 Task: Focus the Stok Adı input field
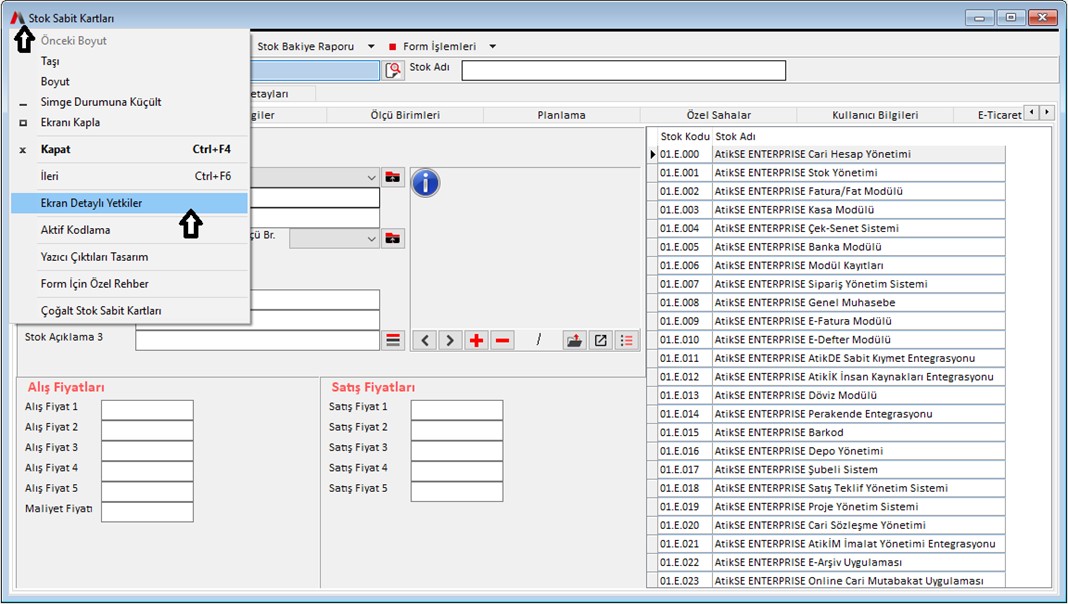[624, 70]
